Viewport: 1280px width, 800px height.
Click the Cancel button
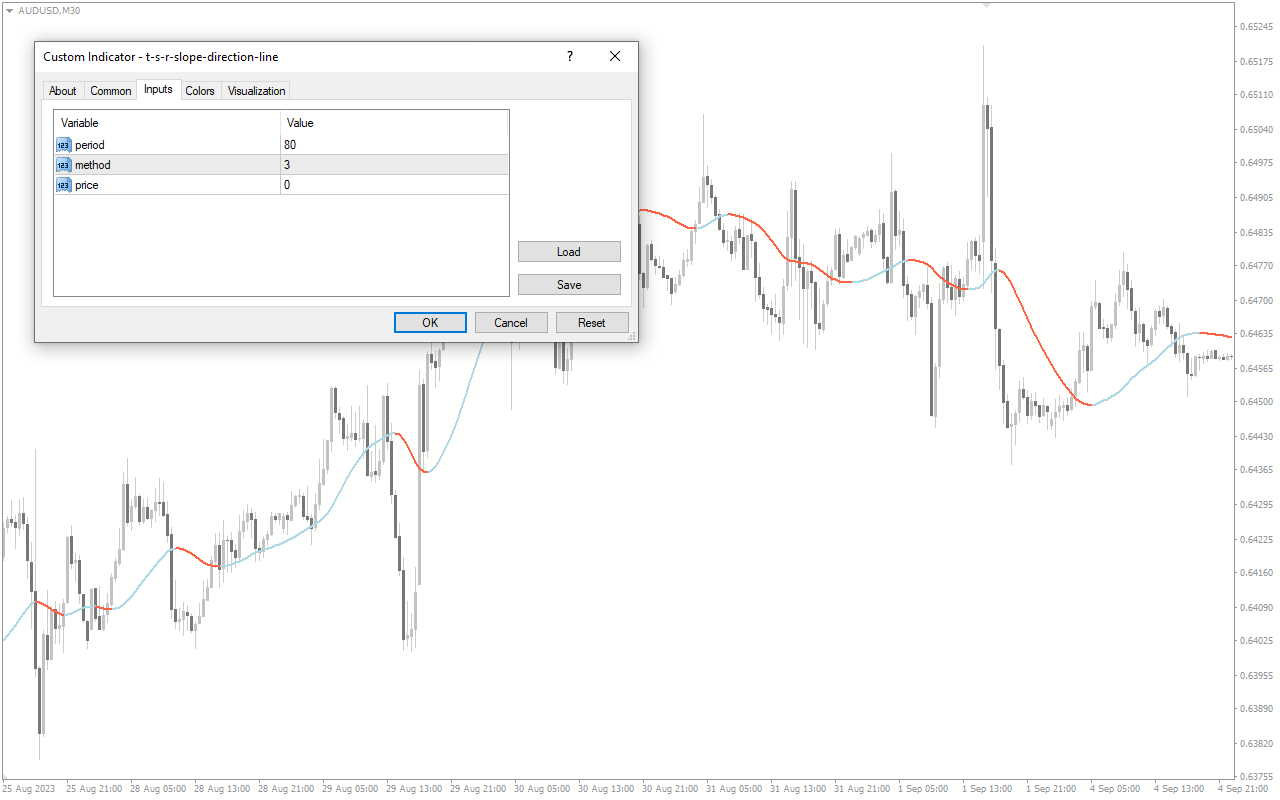511,323
